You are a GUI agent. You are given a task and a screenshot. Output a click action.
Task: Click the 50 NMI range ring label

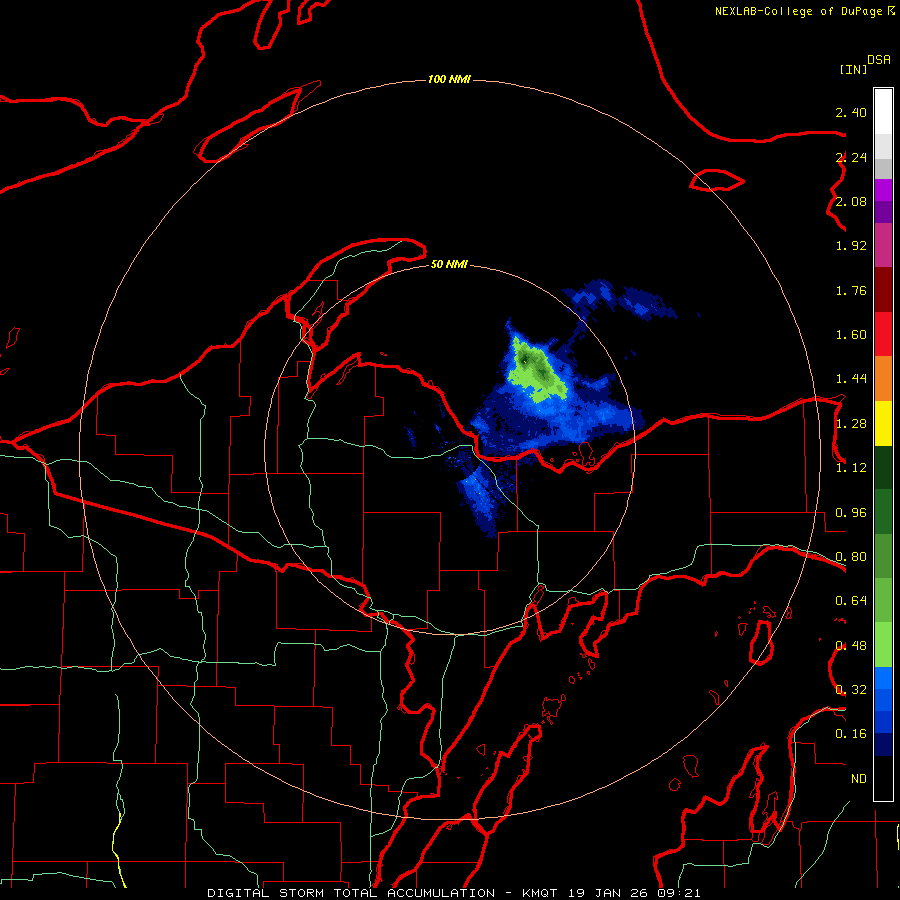point(449,264)
